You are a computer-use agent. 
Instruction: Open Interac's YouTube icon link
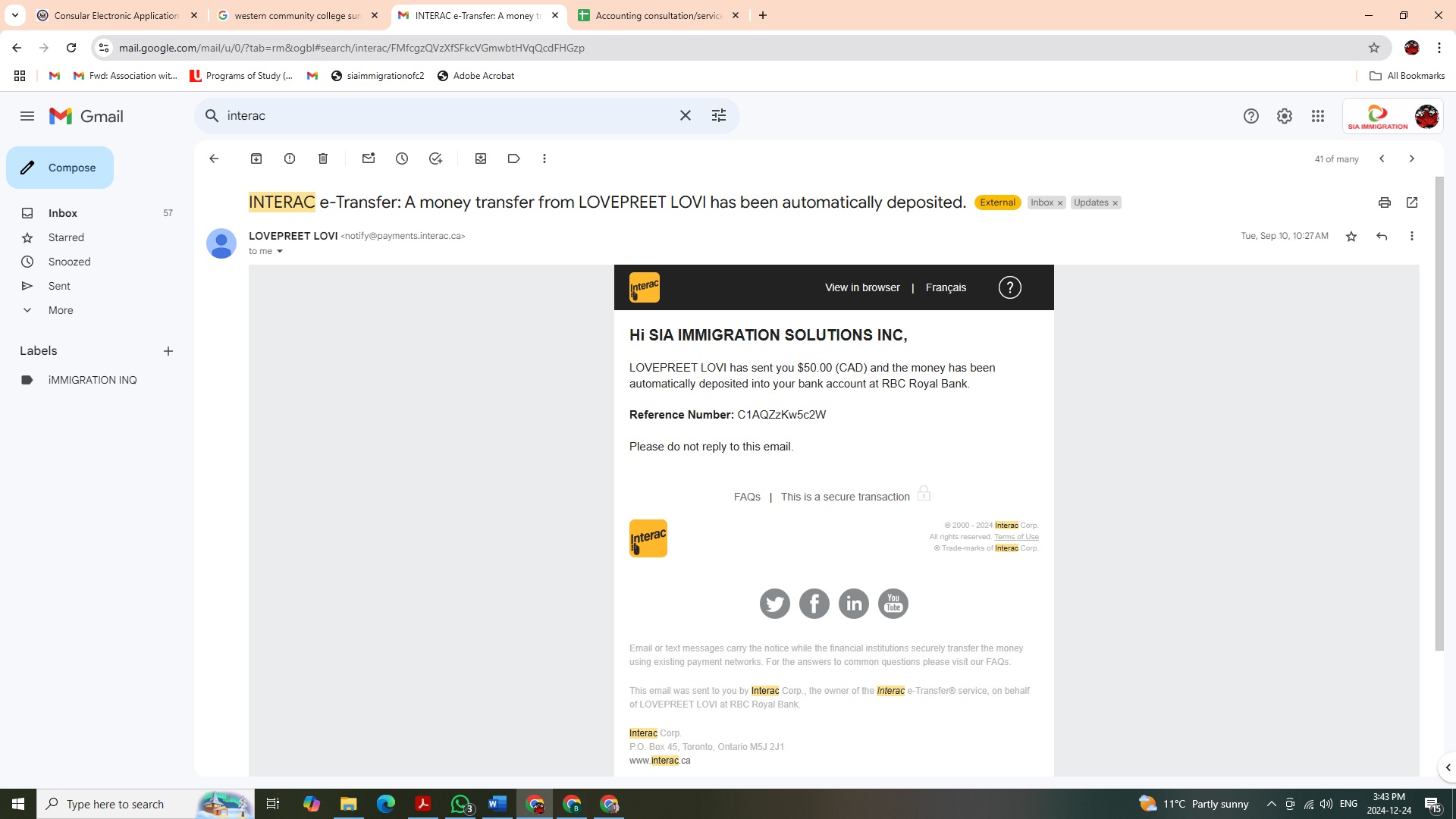coord(893,604)
